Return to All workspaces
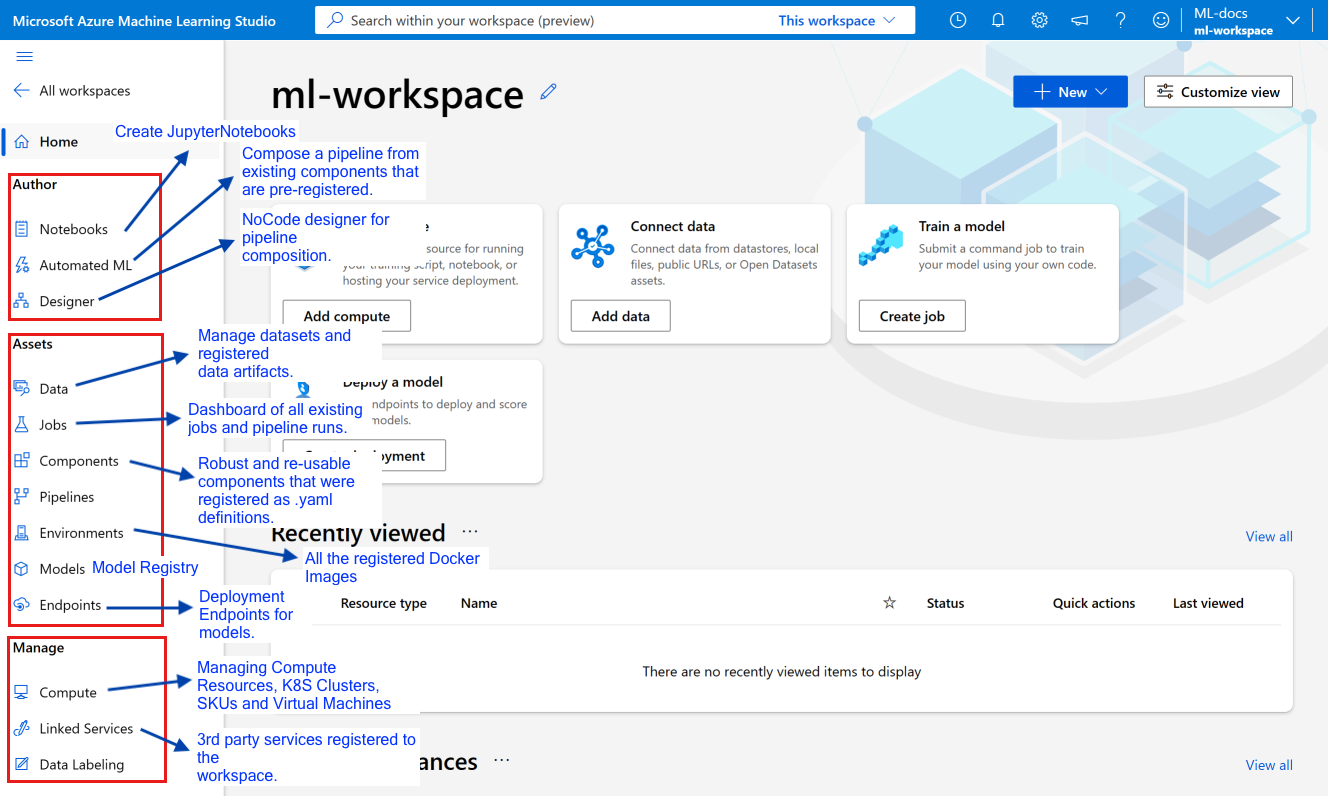Image resolution: width=1328 pixels, height=796 pixels. (x=85, y=90)
